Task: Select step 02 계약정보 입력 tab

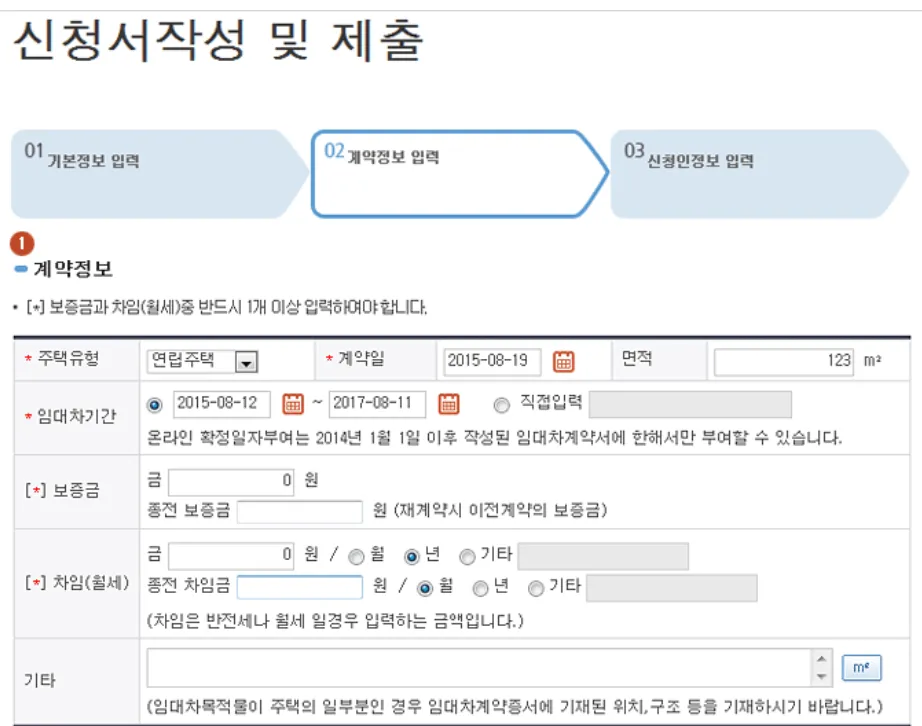Action: click(459, 174)
